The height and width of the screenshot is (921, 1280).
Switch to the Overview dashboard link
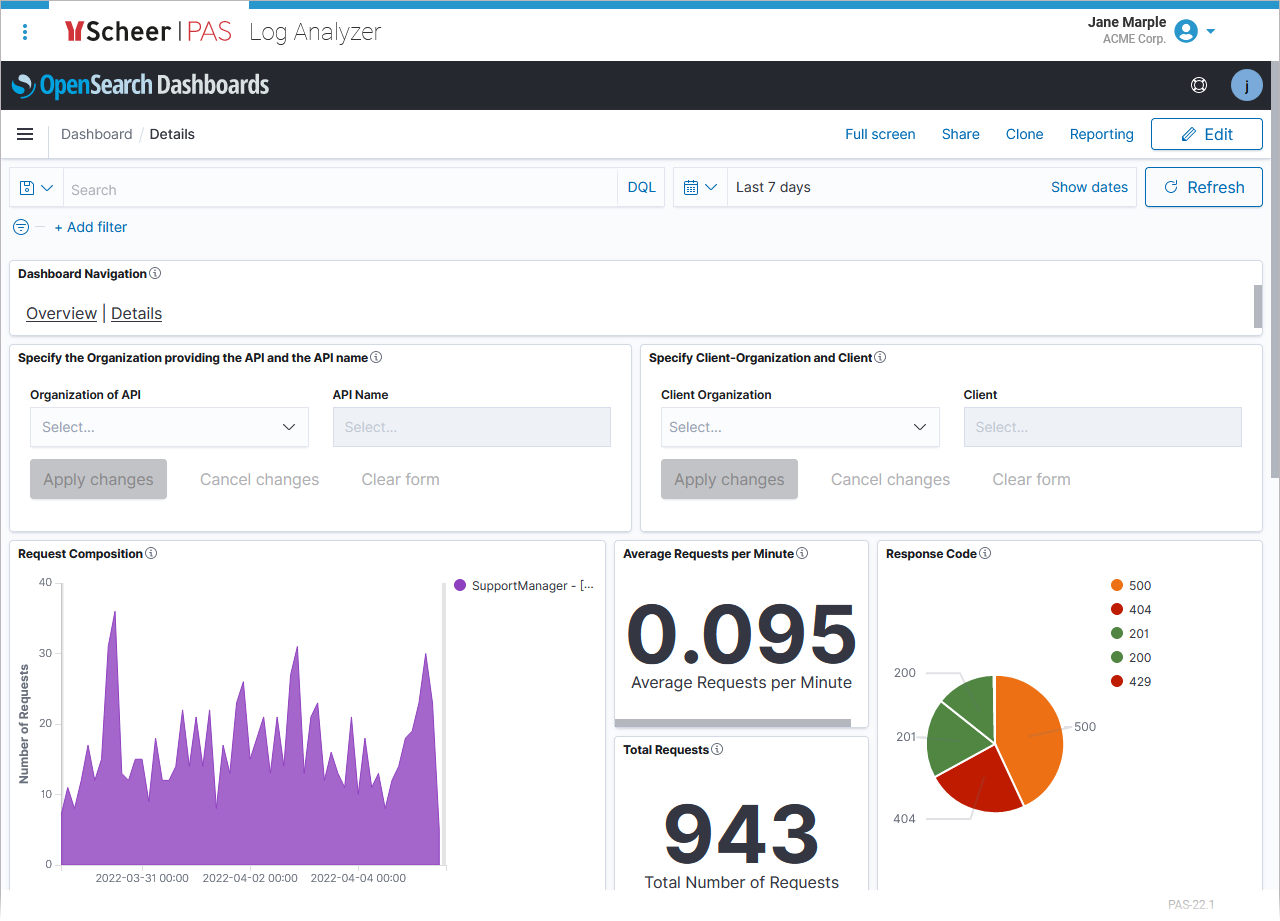[x=61, y=313]
